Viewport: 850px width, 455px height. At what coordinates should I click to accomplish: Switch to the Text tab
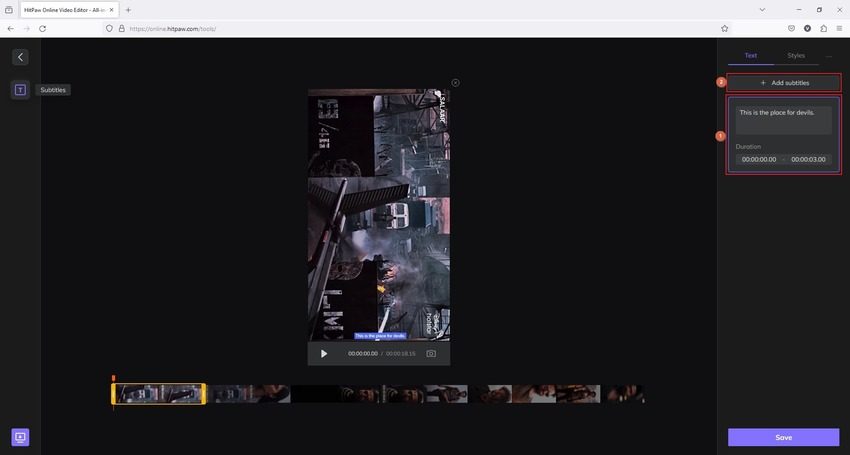(751, 55)
